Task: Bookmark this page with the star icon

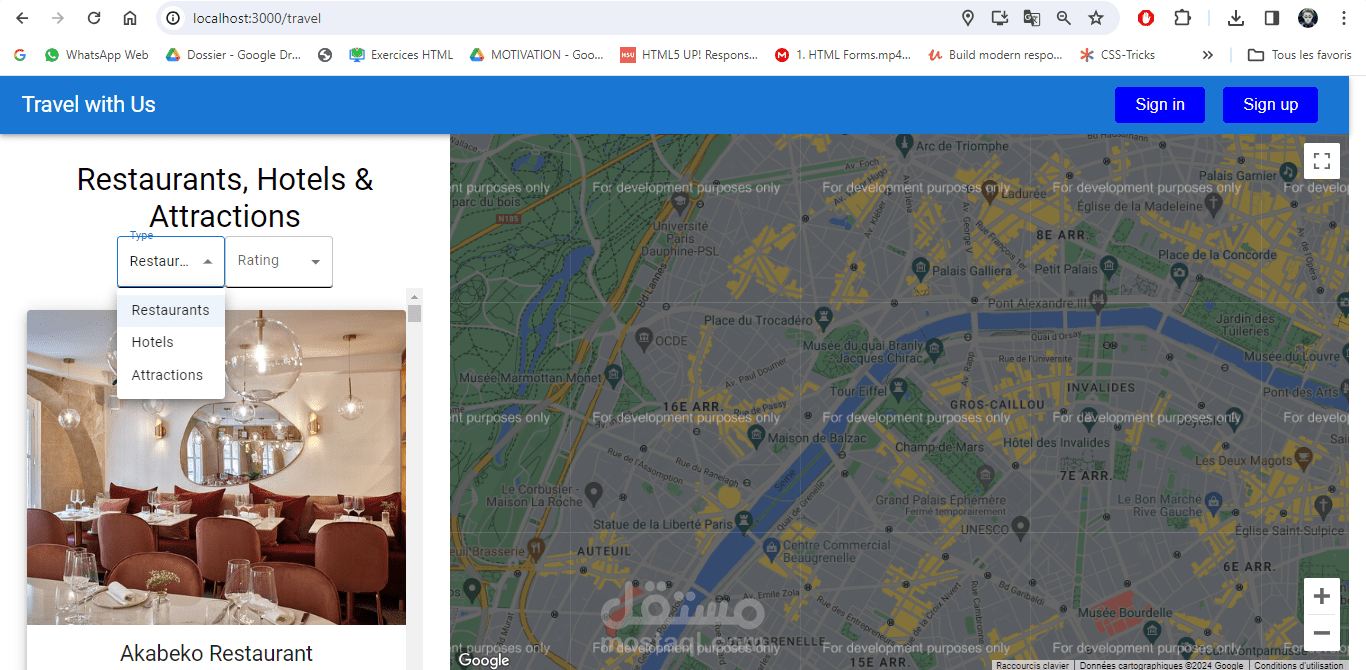Action: click(x=1096, y=18)
